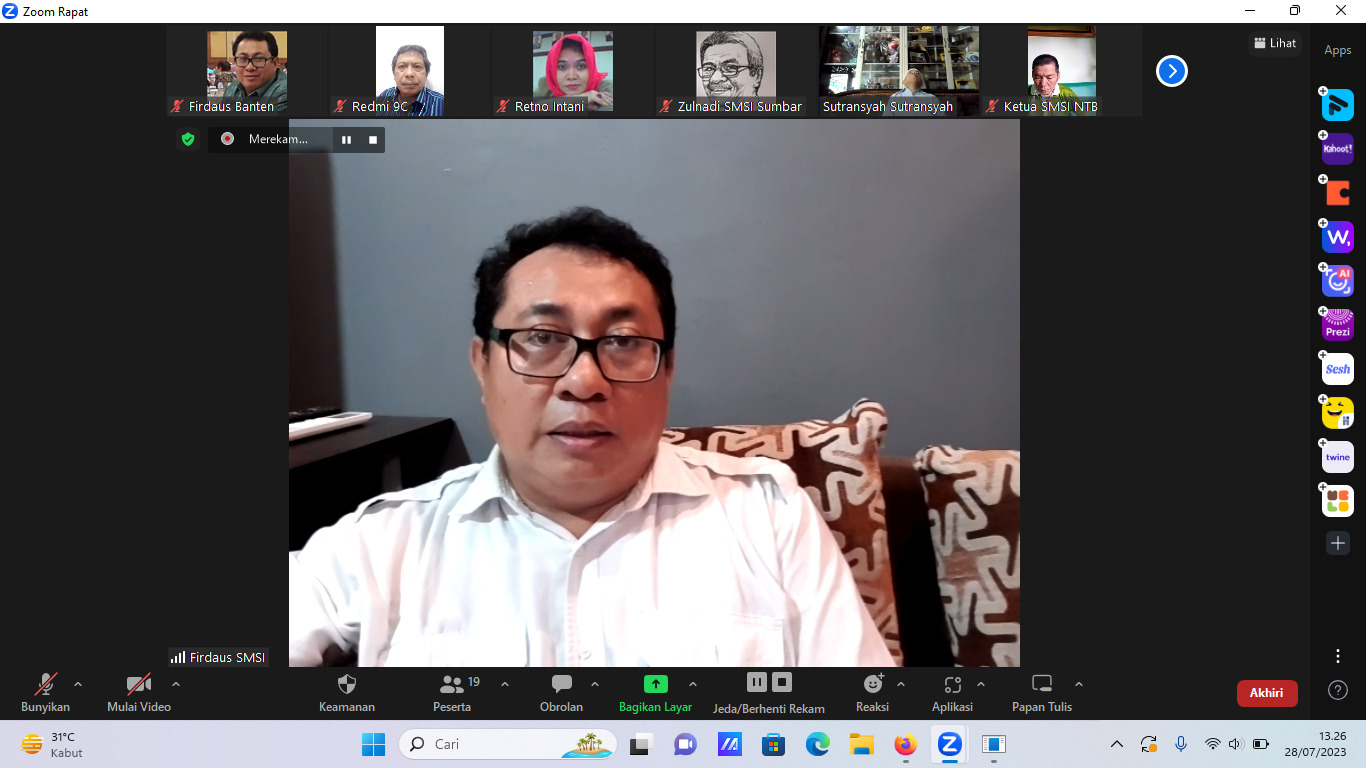Select Retno Intani video thumbnail

pos(572,71)
